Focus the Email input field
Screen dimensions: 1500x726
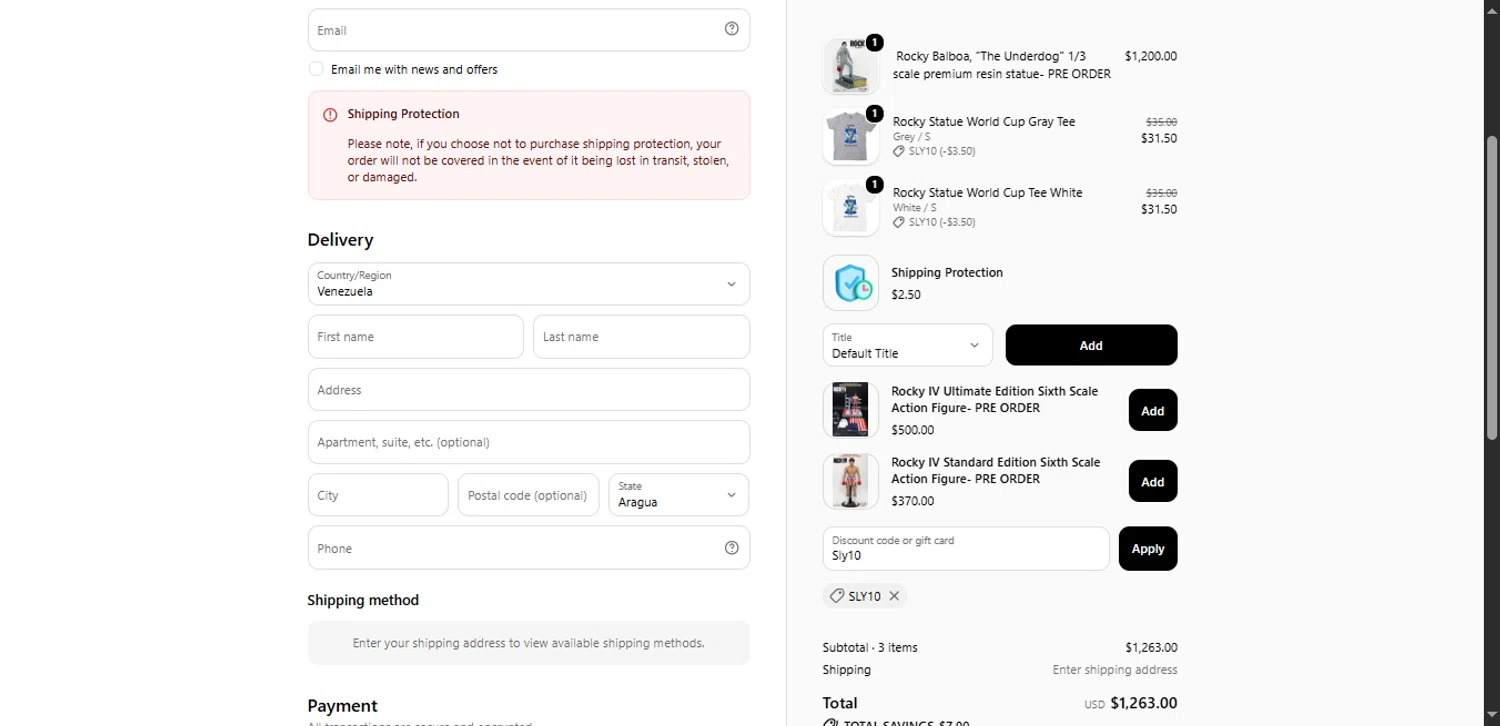529,30
